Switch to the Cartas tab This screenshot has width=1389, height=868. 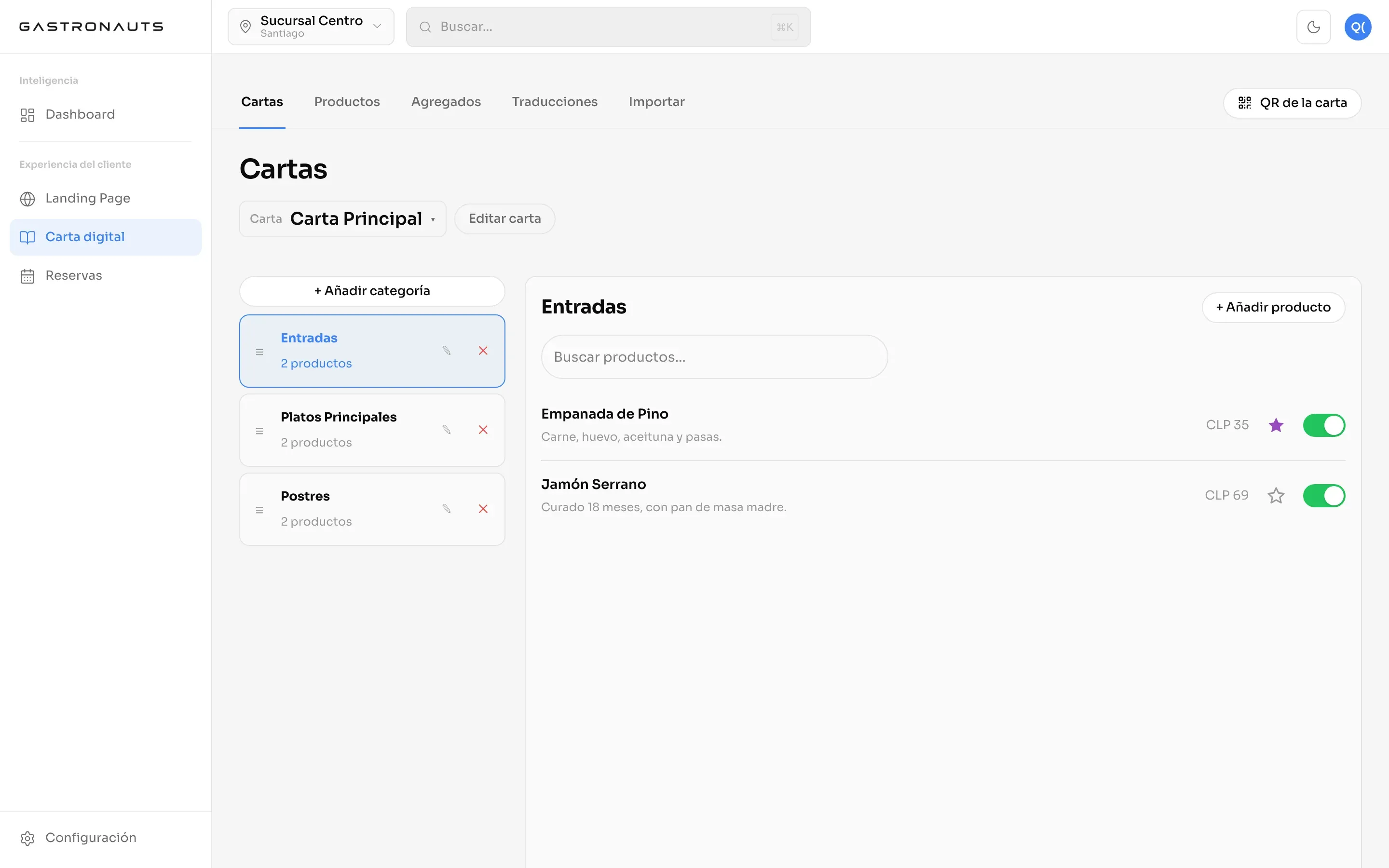click(x=262, y=102)
